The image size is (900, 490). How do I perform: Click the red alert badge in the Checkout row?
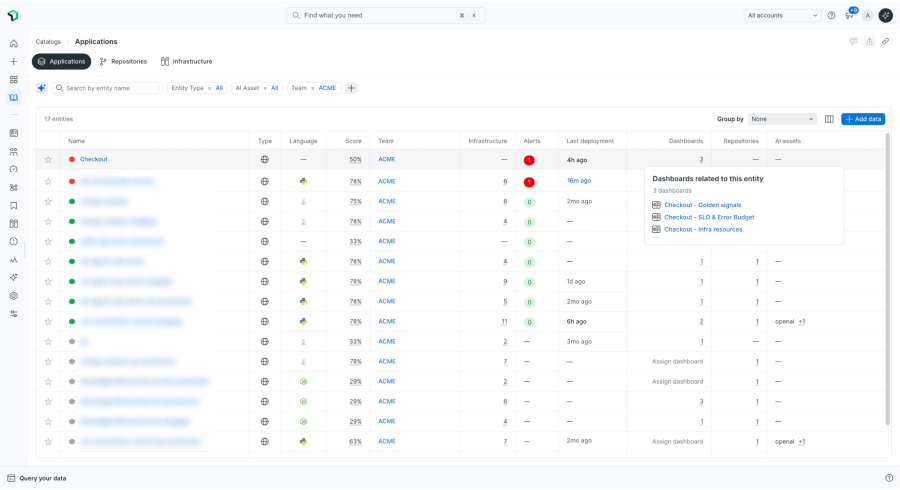tap(529, 160)
